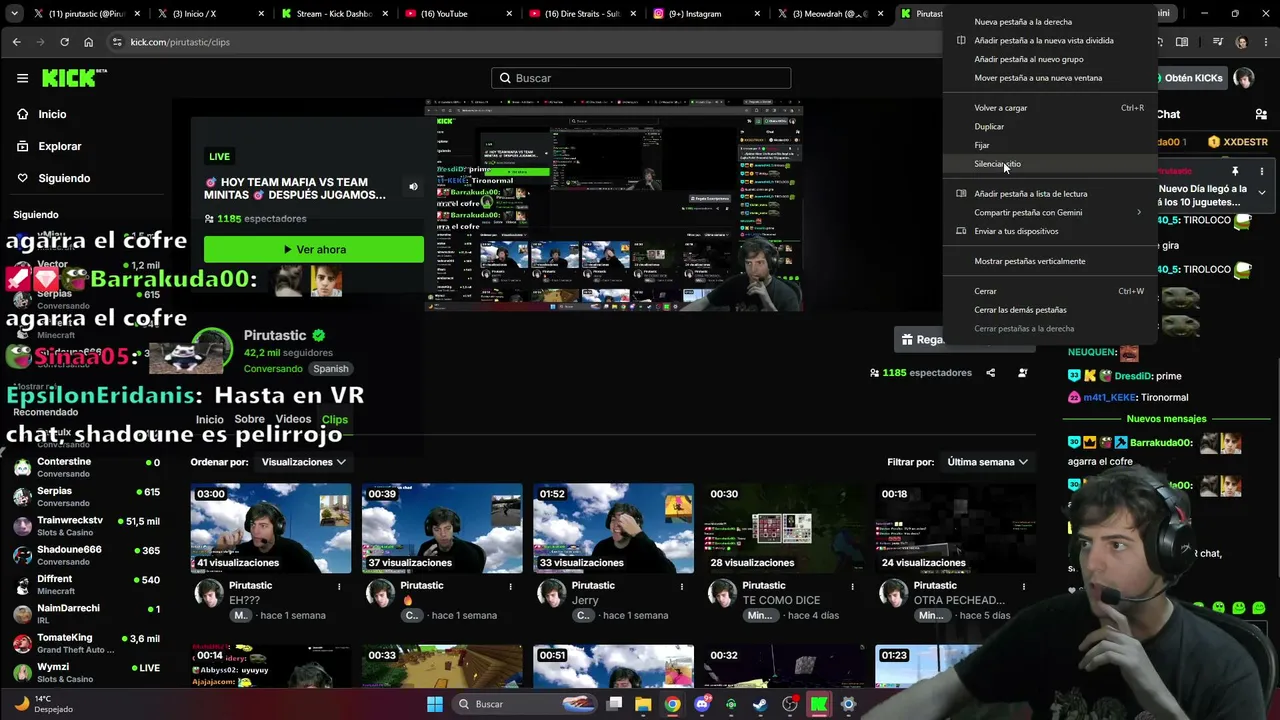Image resolution: width=1280 pixels, height=720 pixels.
Task: Switch to the Instagram browser tab
Action: tap(706, 14)
